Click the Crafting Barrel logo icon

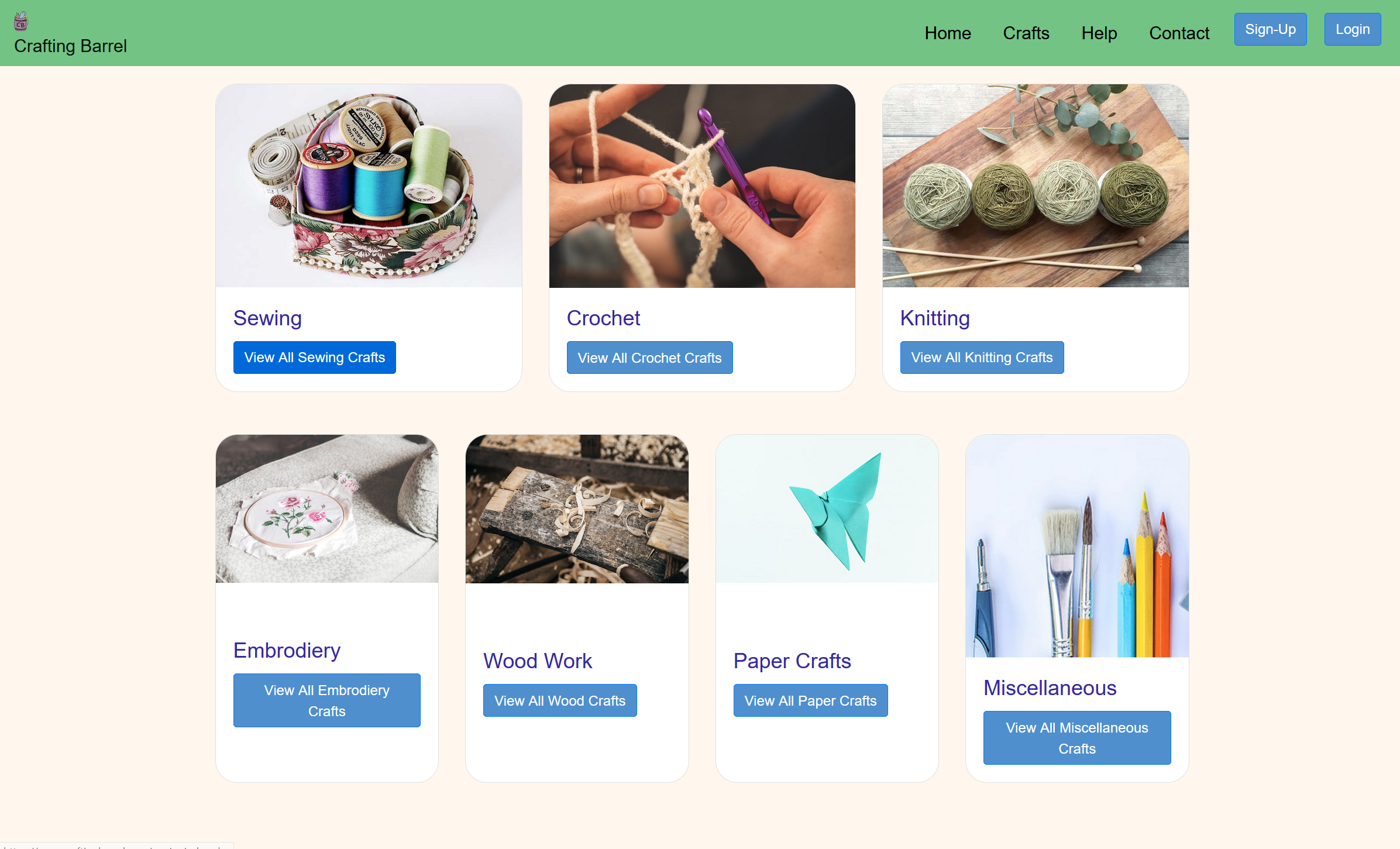(21, 21)
